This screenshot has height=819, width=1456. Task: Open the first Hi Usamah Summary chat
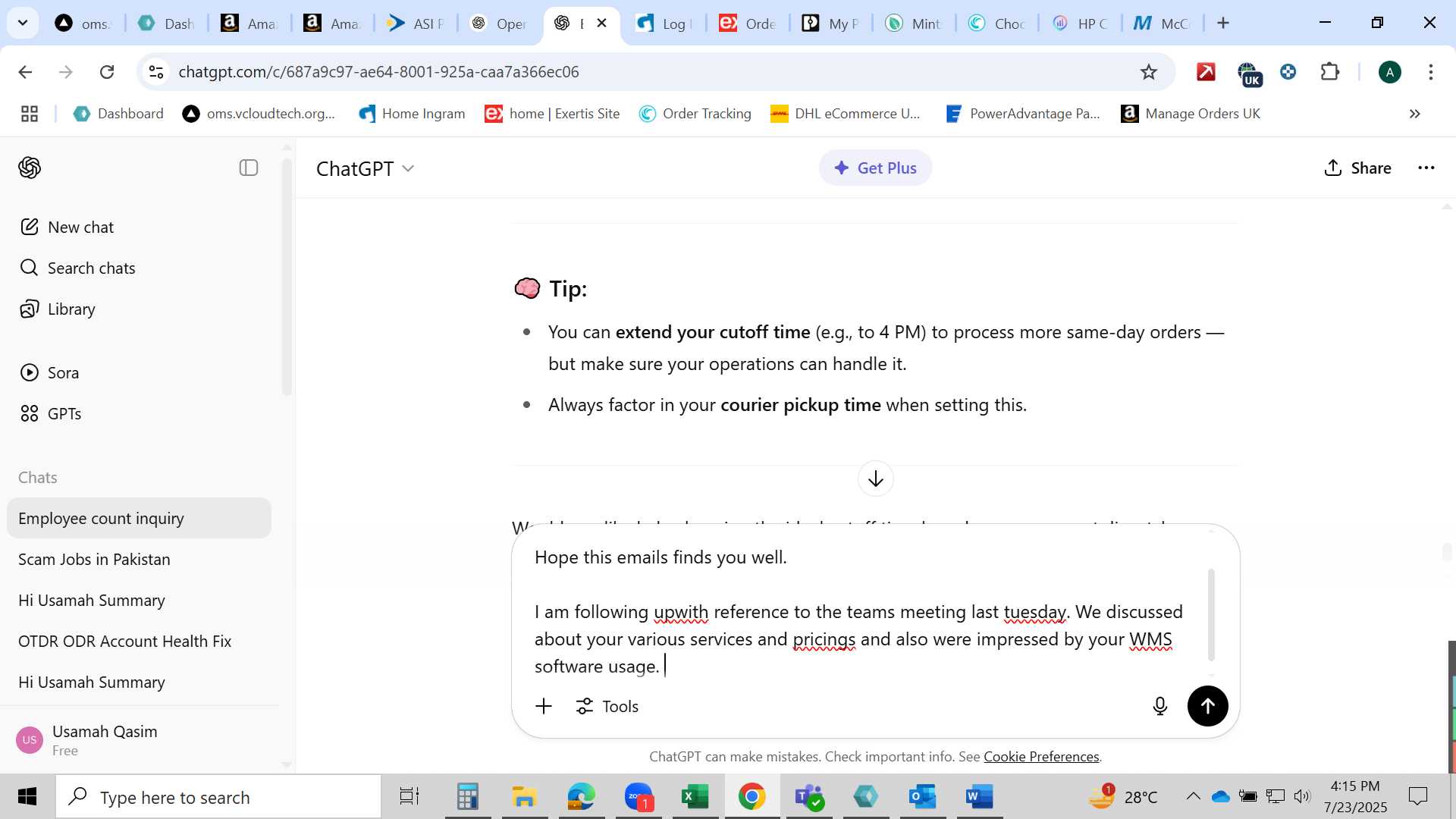point(139,600)
